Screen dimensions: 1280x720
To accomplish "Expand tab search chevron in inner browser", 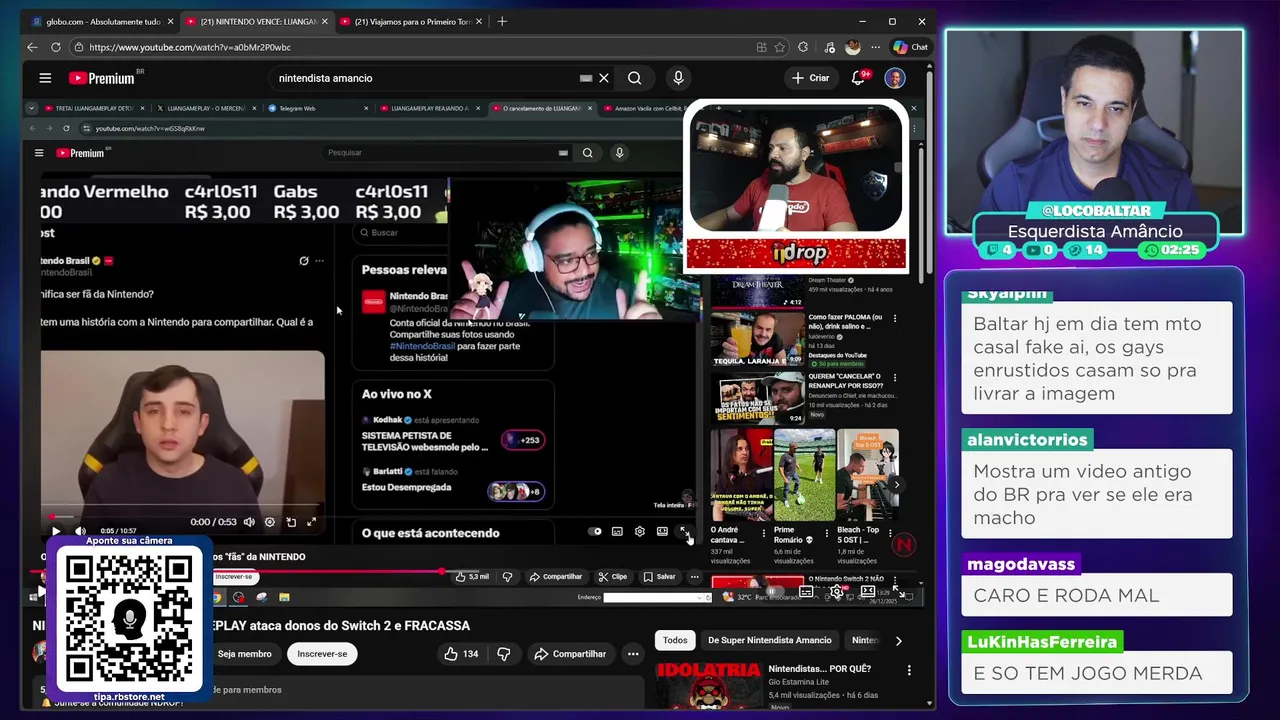I will tap(32, 108).
